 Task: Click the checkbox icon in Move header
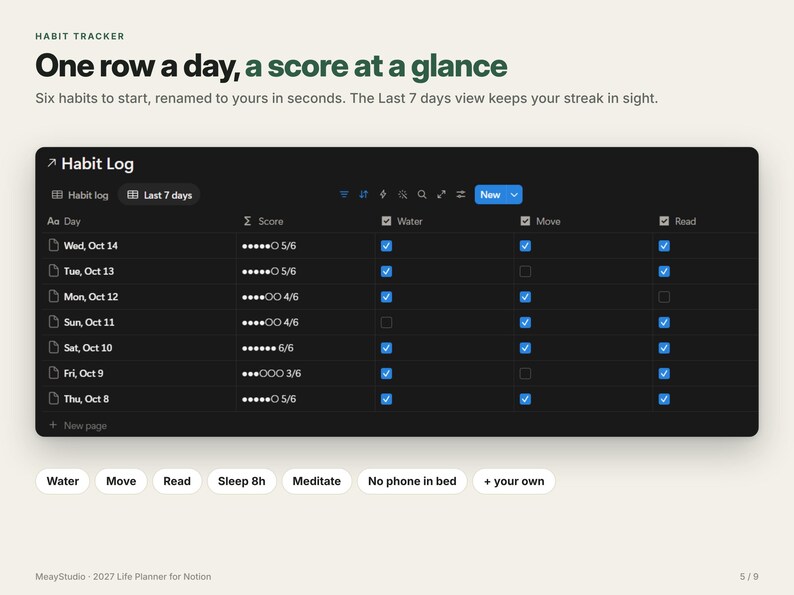(525, 221)
